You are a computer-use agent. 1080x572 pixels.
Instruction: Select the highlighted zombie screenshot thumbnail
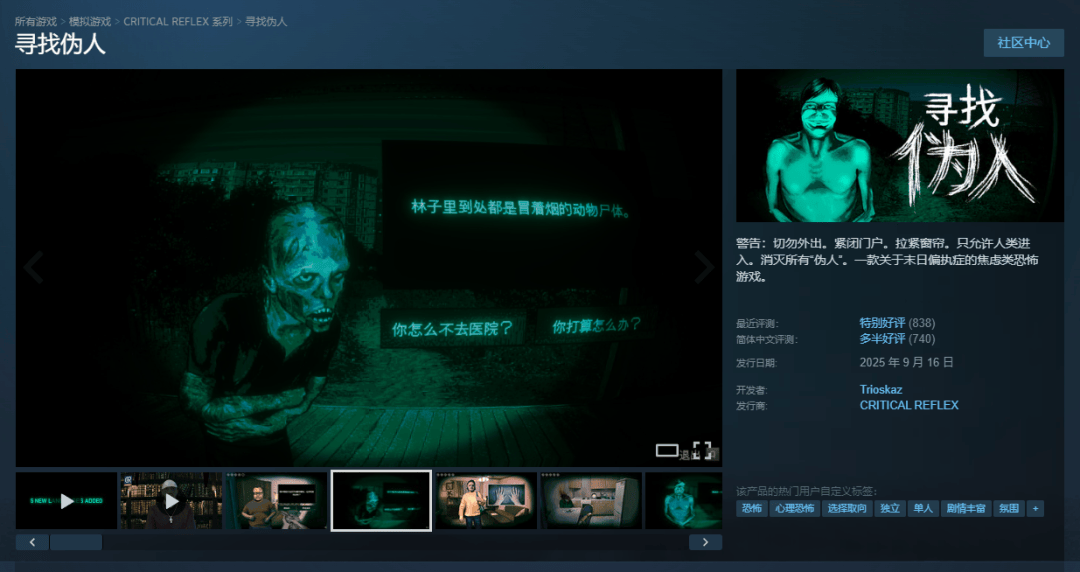381,501
